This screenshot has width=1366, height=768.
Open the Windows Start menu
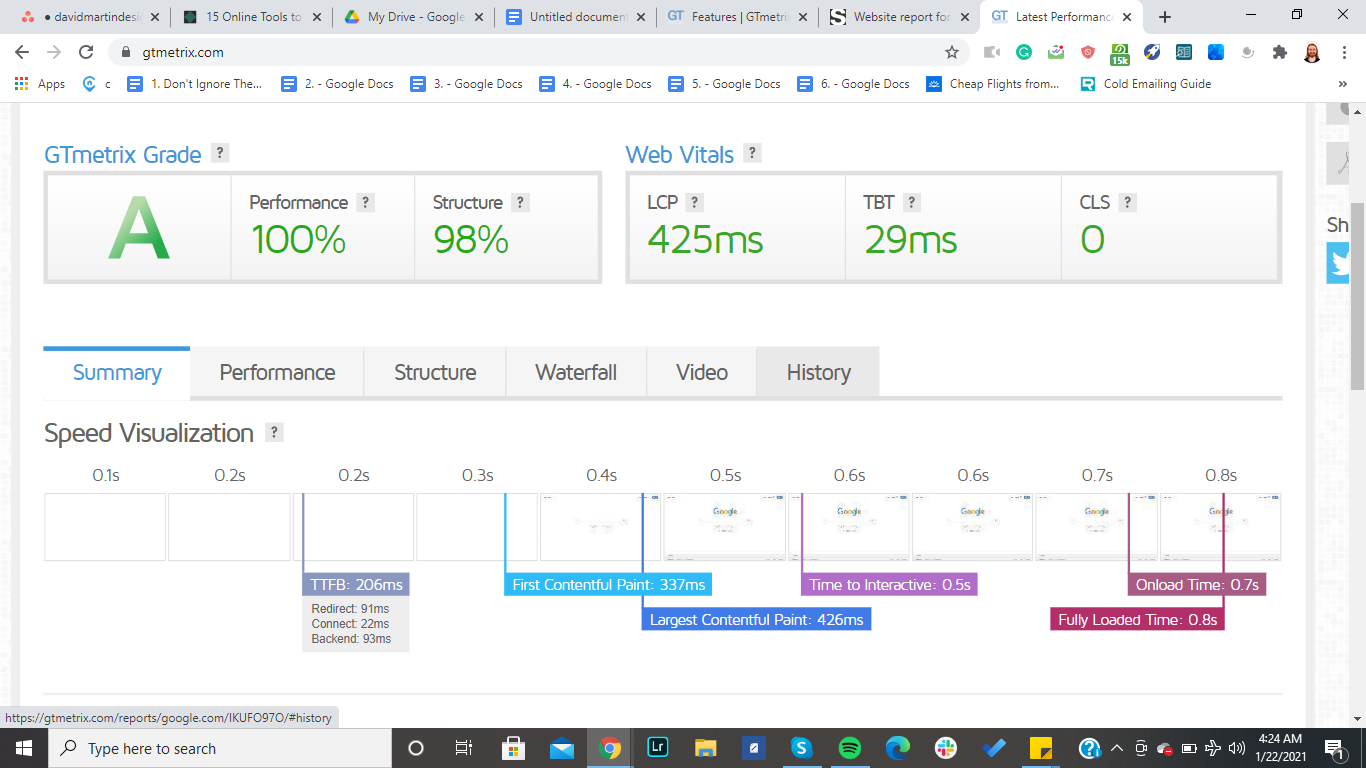point(24,748)
